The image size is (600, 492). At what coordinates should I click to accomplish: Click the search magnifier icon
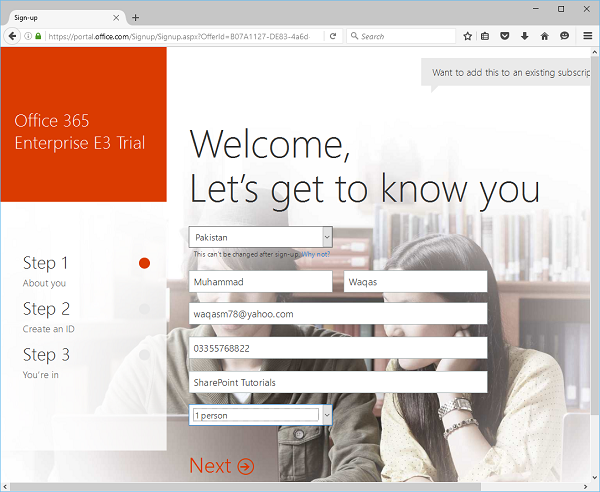tap(354, 36)
